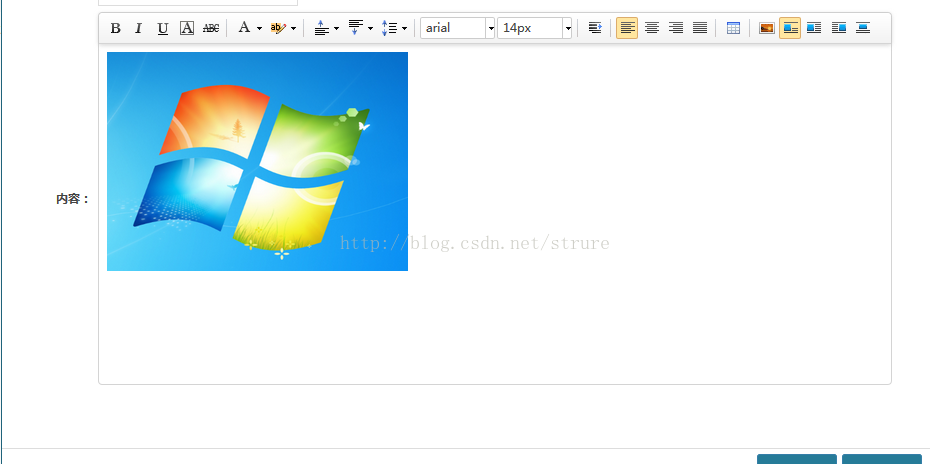Float image right with text wrap
The width and height of the screenshot is (930, 464).
(x=839, y=28)
